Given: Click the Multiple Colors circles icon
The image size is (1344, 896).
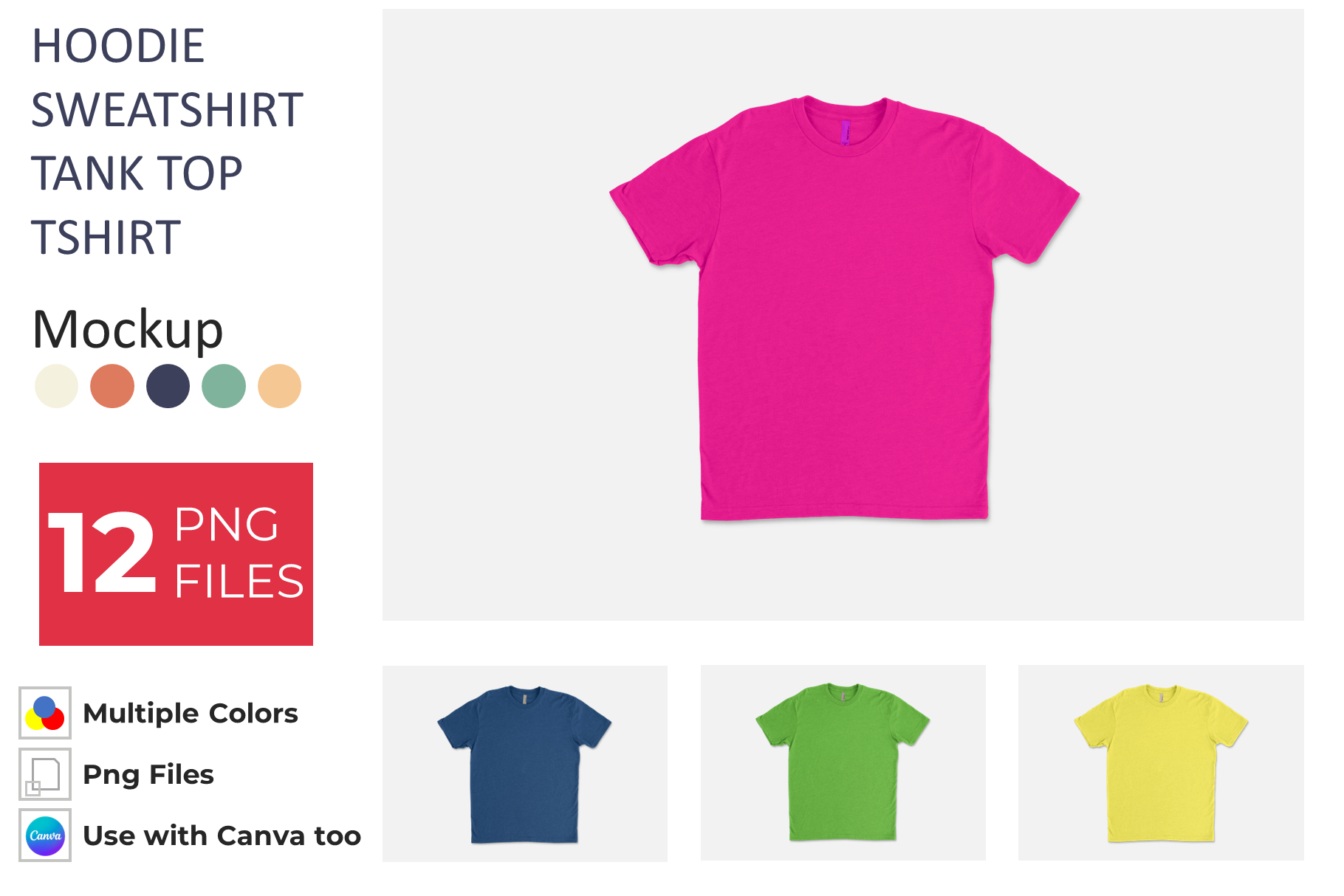Looking at the screenshot, I should pos(45,713).
